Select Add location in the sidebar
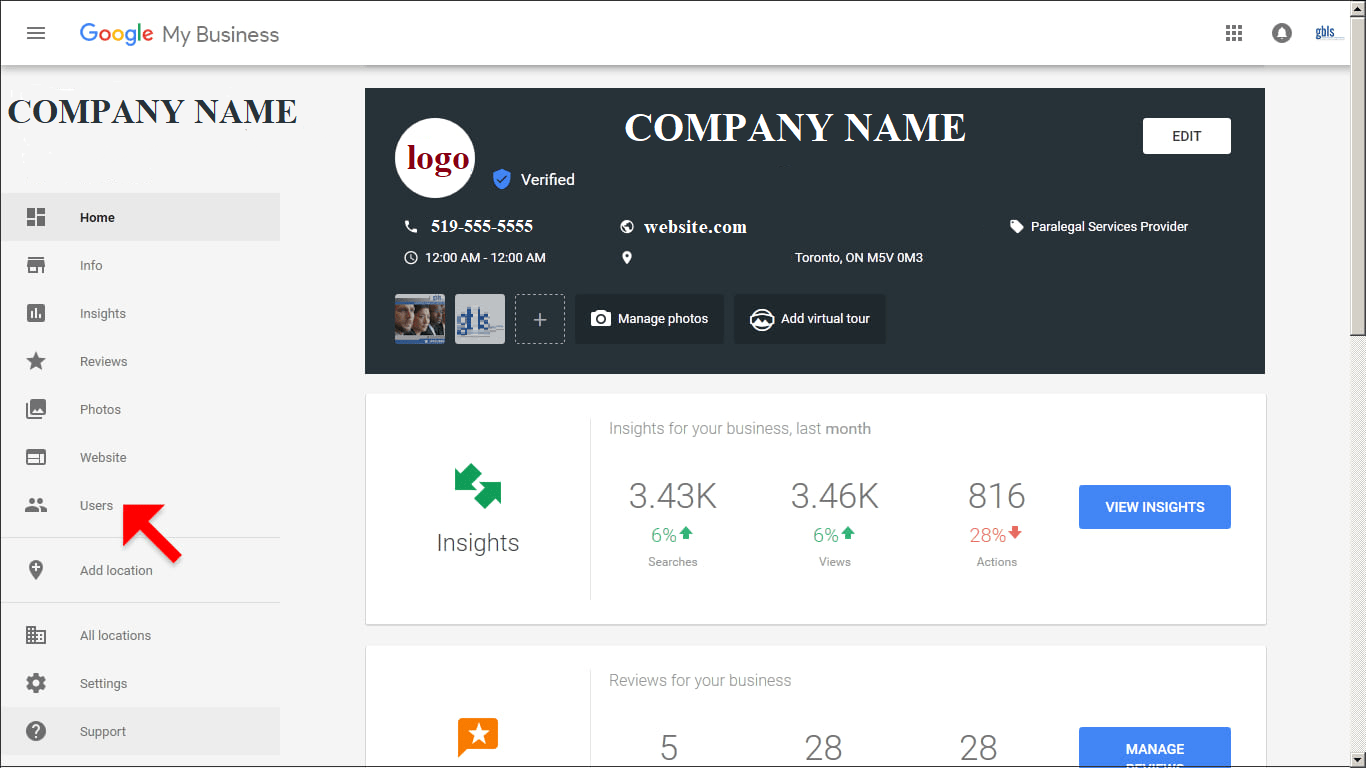The height and width of the screenshot is (768, 1366). coord(140,570)
